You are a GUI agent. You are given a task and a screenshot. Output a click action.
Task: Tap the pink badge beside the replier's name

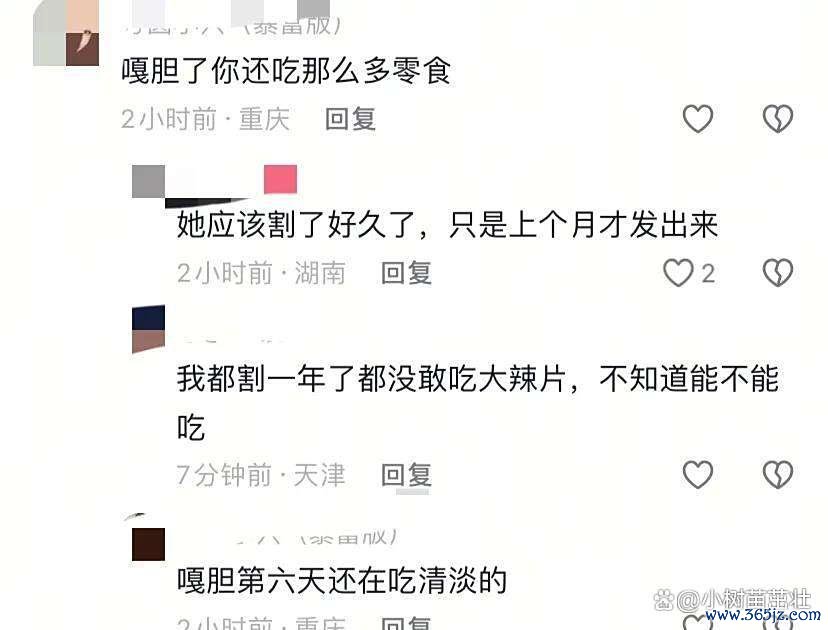point(280,180)
